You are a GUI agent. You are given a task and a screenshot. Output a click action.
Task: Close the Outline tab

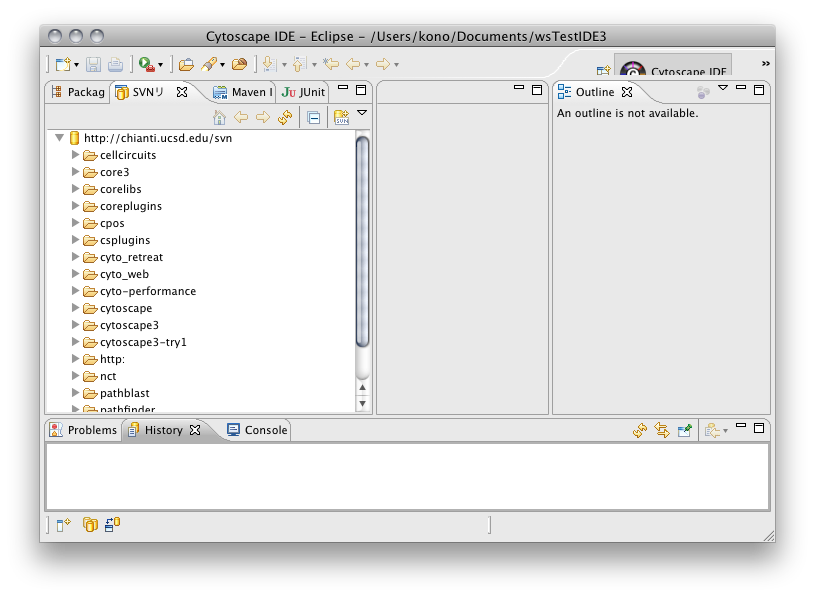[x=627, y=92]
